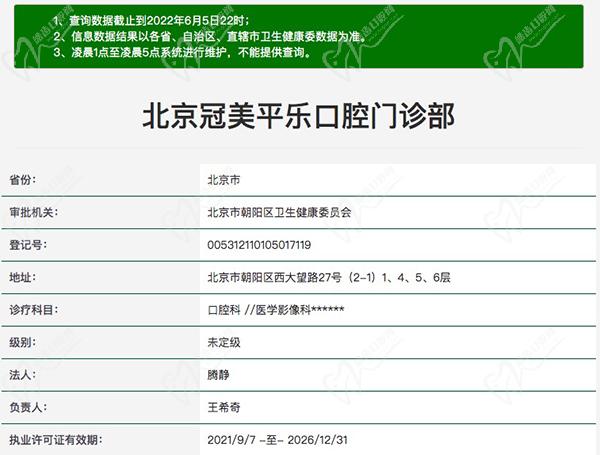Image resolution: width=600 pixels, height=455 pixels.
Task: Click the '地址:' label
Action: tap(22, 277)
